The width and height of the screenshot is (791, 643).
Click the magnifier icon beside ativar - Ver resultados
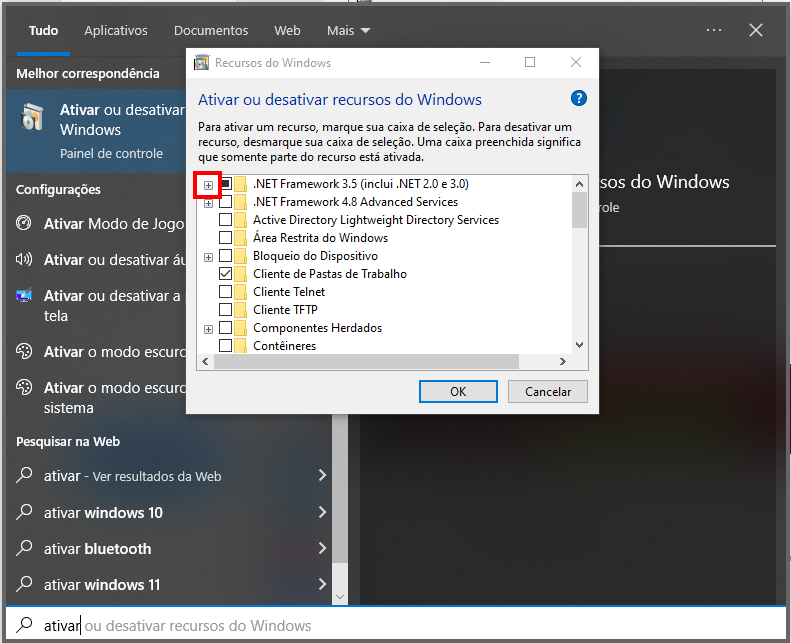(24, 475)
